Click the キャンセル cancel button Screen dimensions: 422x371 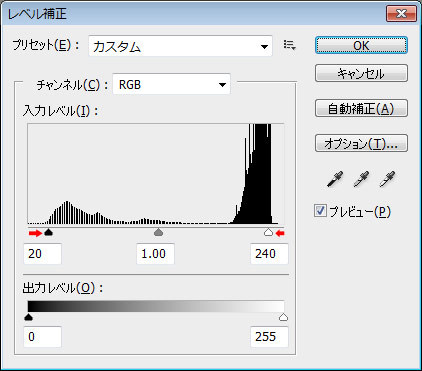[x=361, y=73]
